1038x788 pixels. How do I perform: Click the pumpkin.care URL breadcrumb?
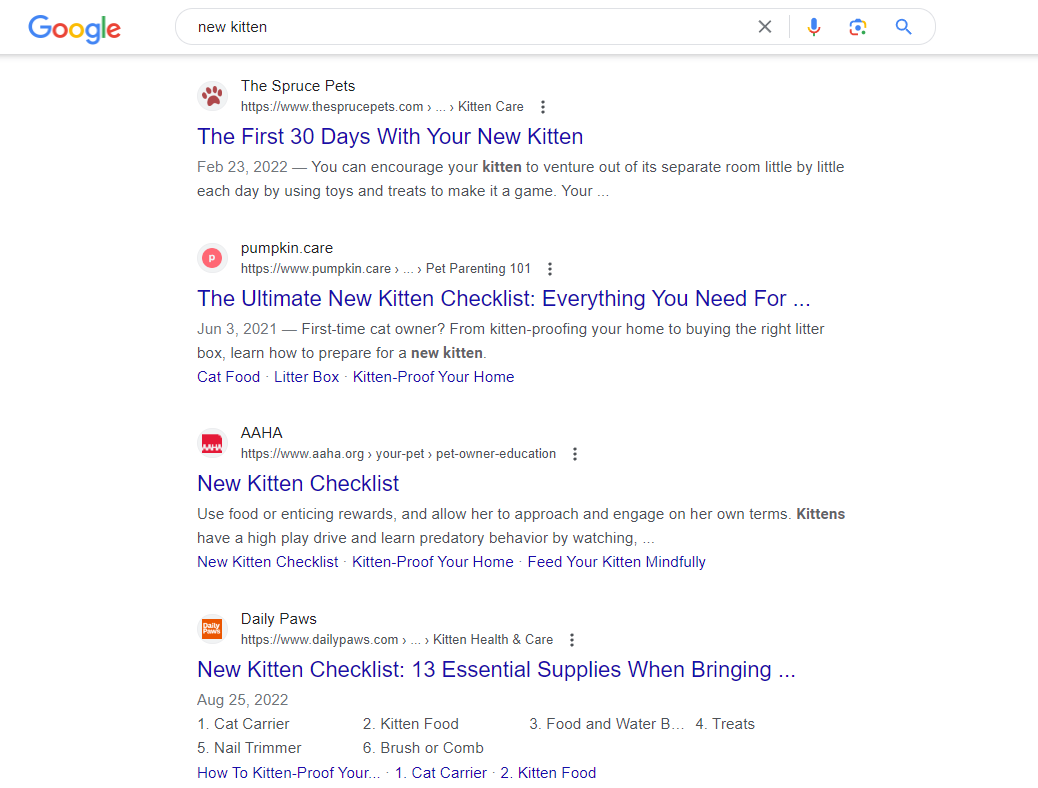(x=386, y=269)
